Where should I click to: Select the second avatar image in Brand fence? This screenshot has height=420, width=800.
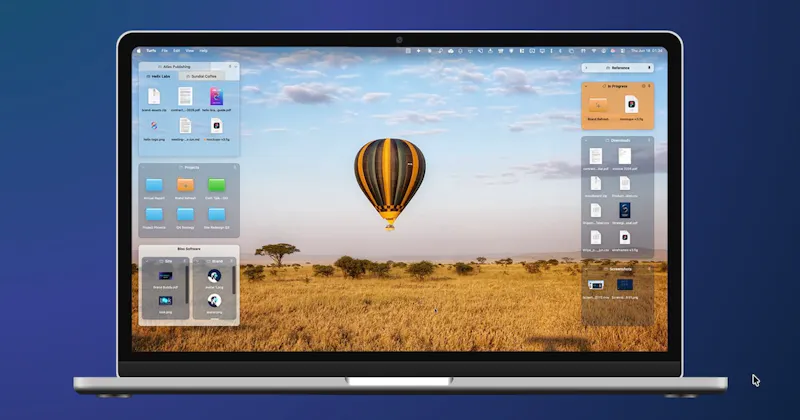tap(214, 301)
